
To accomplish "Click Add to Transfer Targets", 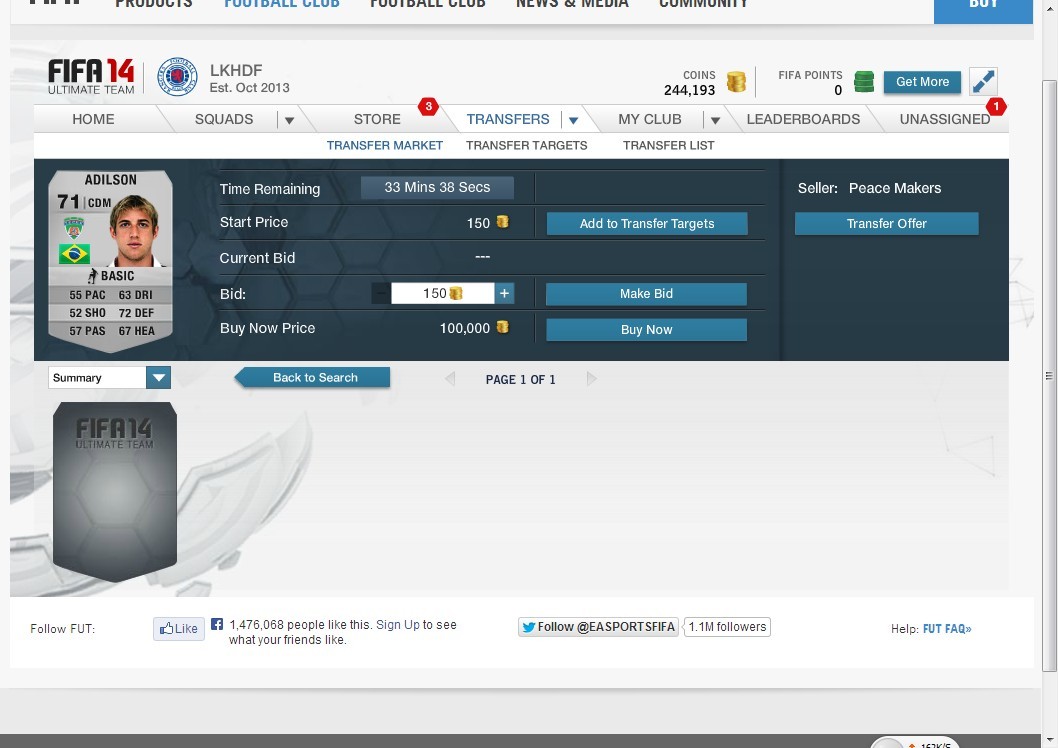I will [647, 223].
